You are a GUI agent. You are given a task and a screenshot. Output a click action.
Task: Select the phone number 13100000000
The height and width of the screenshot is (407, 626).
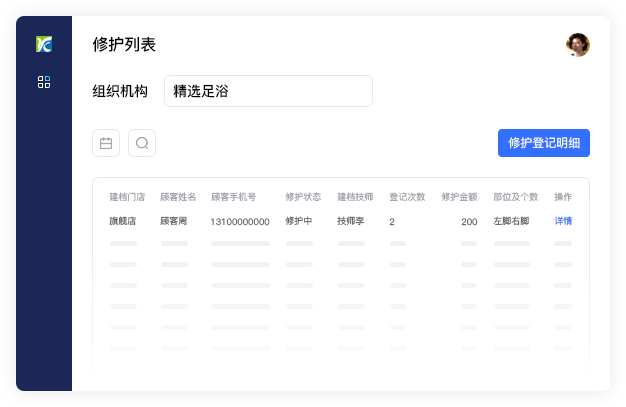pyautogui.click(x=240, y=222)
